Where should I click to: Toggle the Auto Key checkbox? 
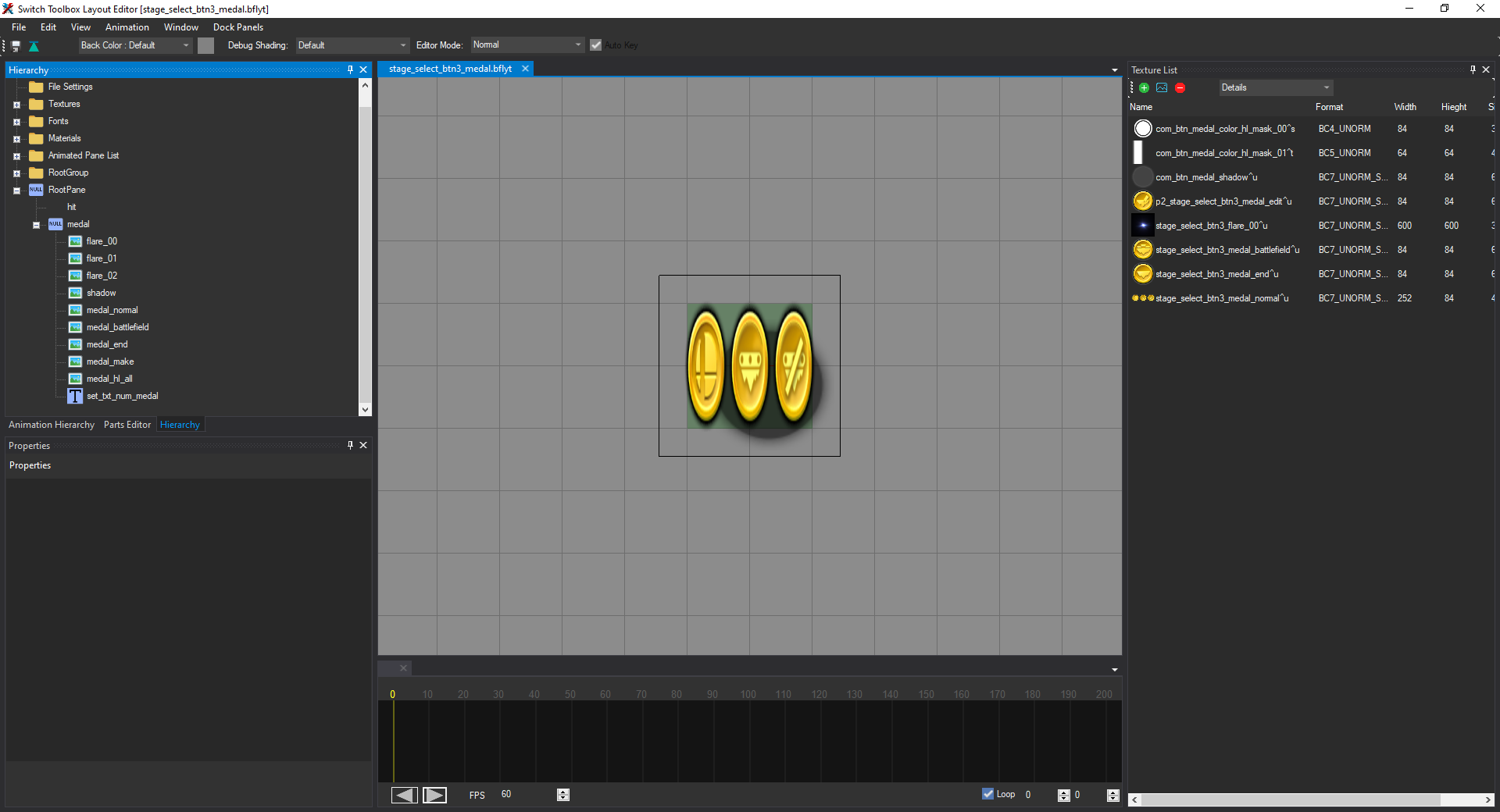(x=596, y=45)
